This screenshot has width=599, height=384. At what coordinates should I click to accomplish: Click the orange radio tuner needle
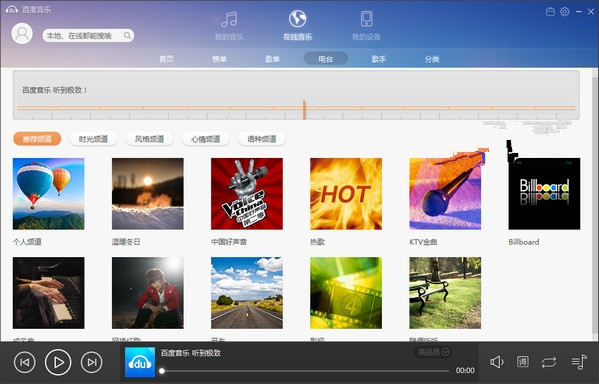pyautogui.click(x=304, y=110)
